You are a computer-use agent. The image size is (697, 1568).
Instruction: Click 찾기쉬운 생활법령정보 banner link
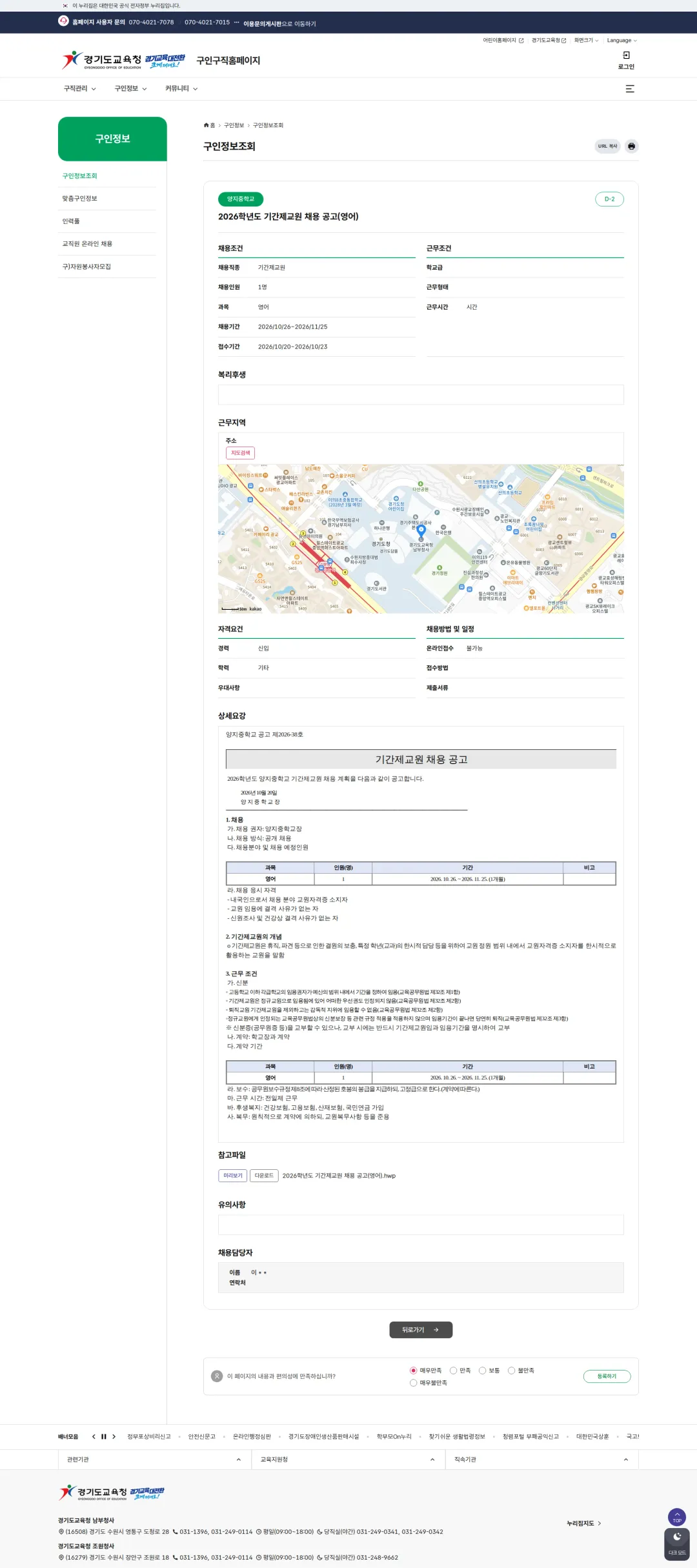coord(457,1436)
